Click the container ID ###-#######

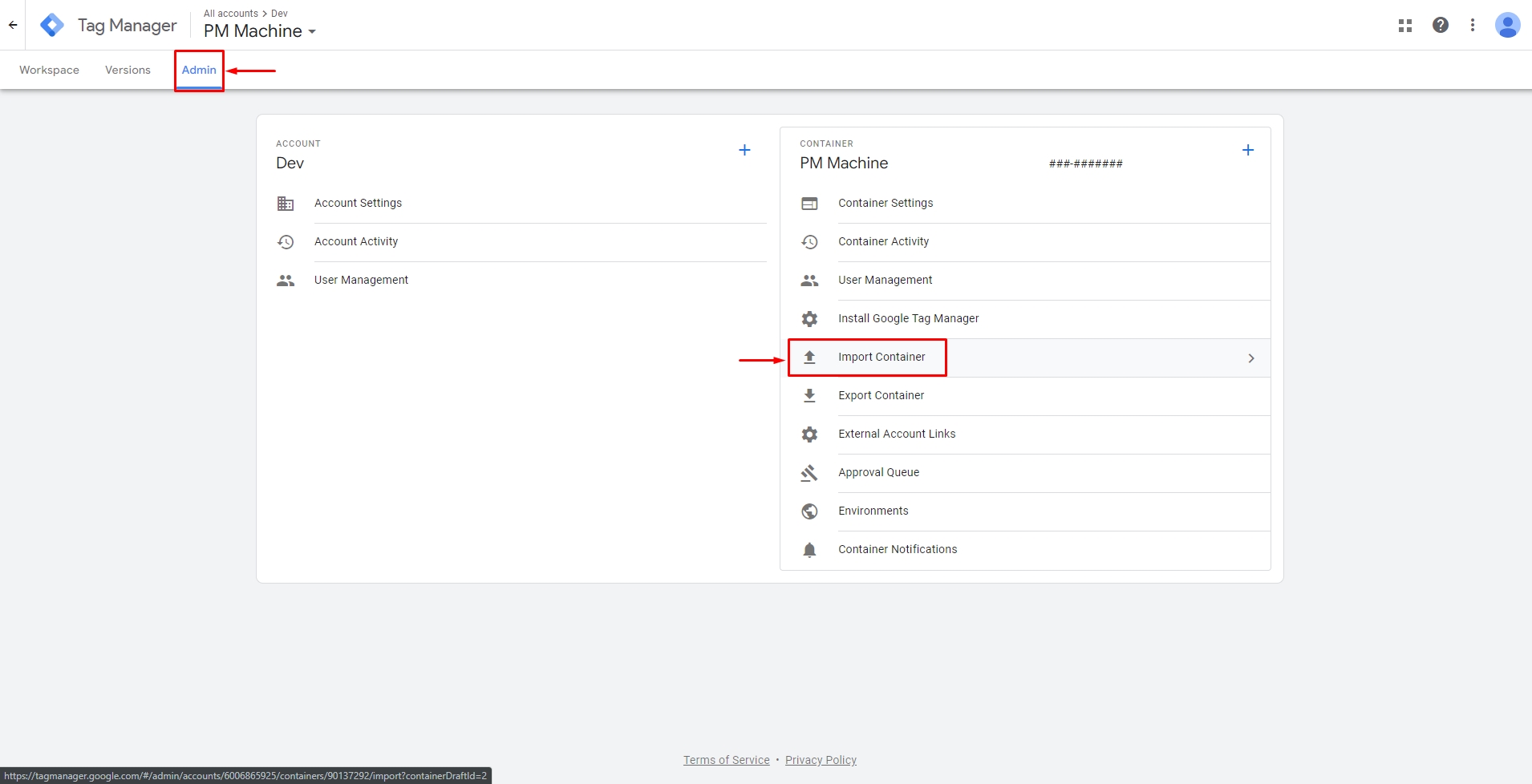click(x=1086, y=164)
